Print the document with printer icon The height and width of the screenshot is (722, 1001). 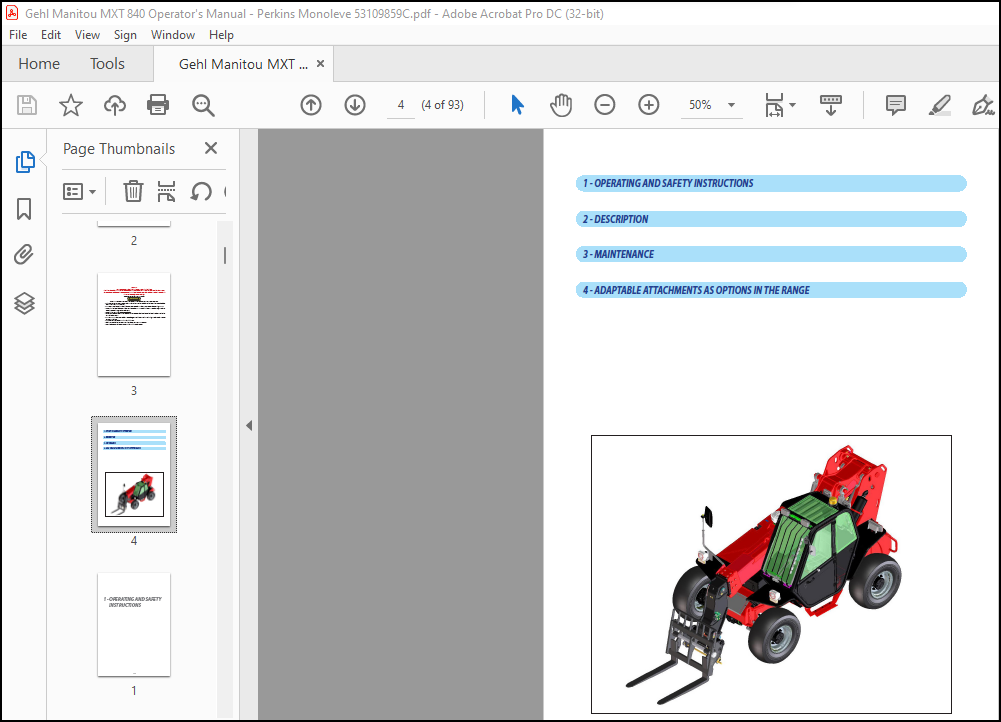click(158, 105)
